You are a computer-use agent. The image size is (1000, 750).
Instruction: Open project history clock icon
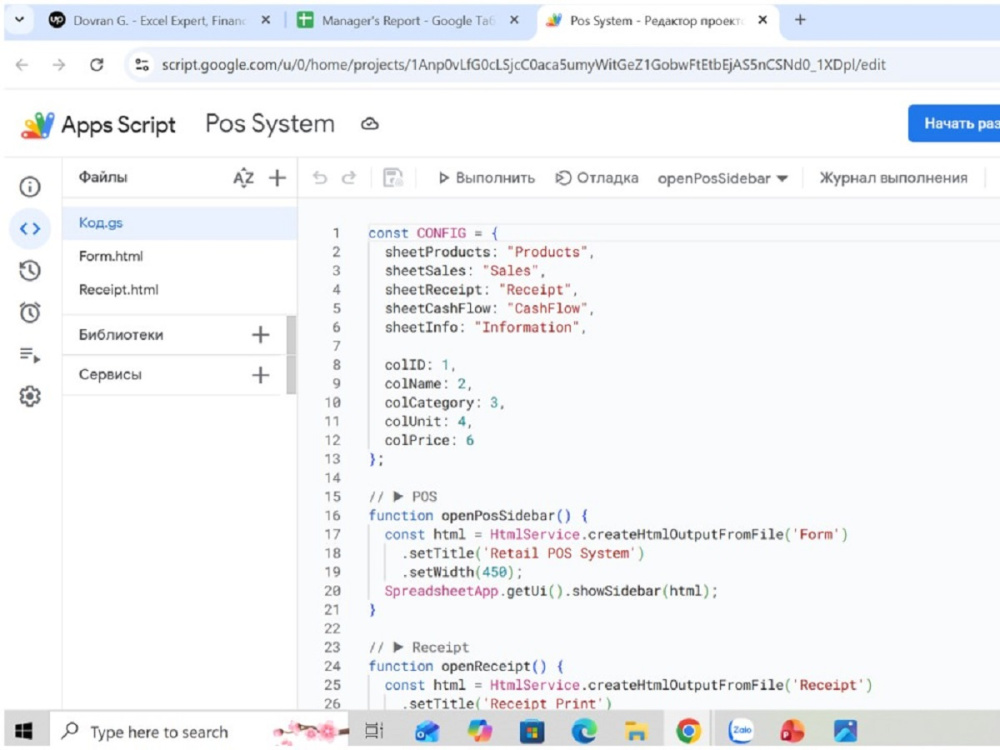coord(30,270)
